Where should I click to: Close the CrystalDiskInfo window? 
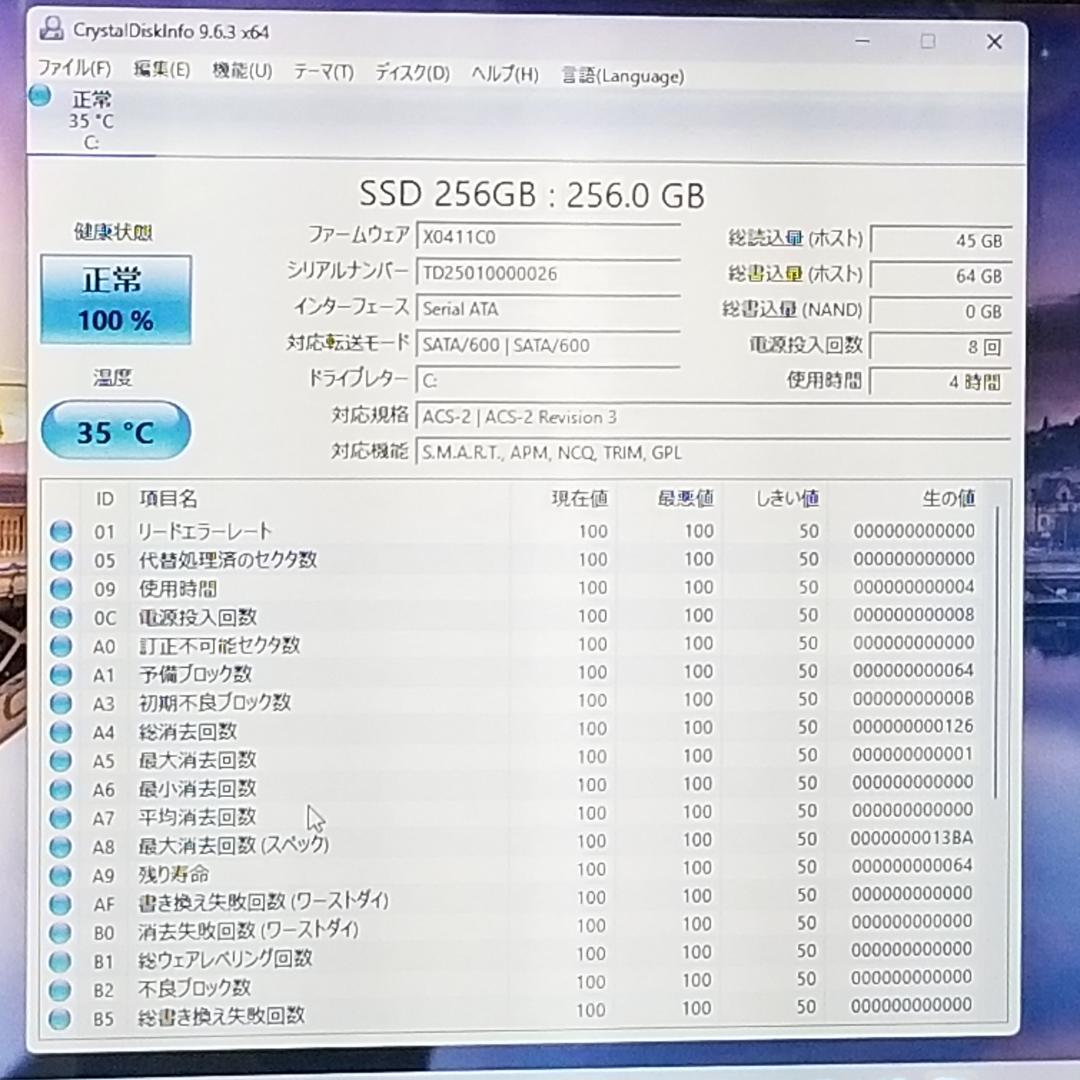pyautogui.click(x=994, y=42)
